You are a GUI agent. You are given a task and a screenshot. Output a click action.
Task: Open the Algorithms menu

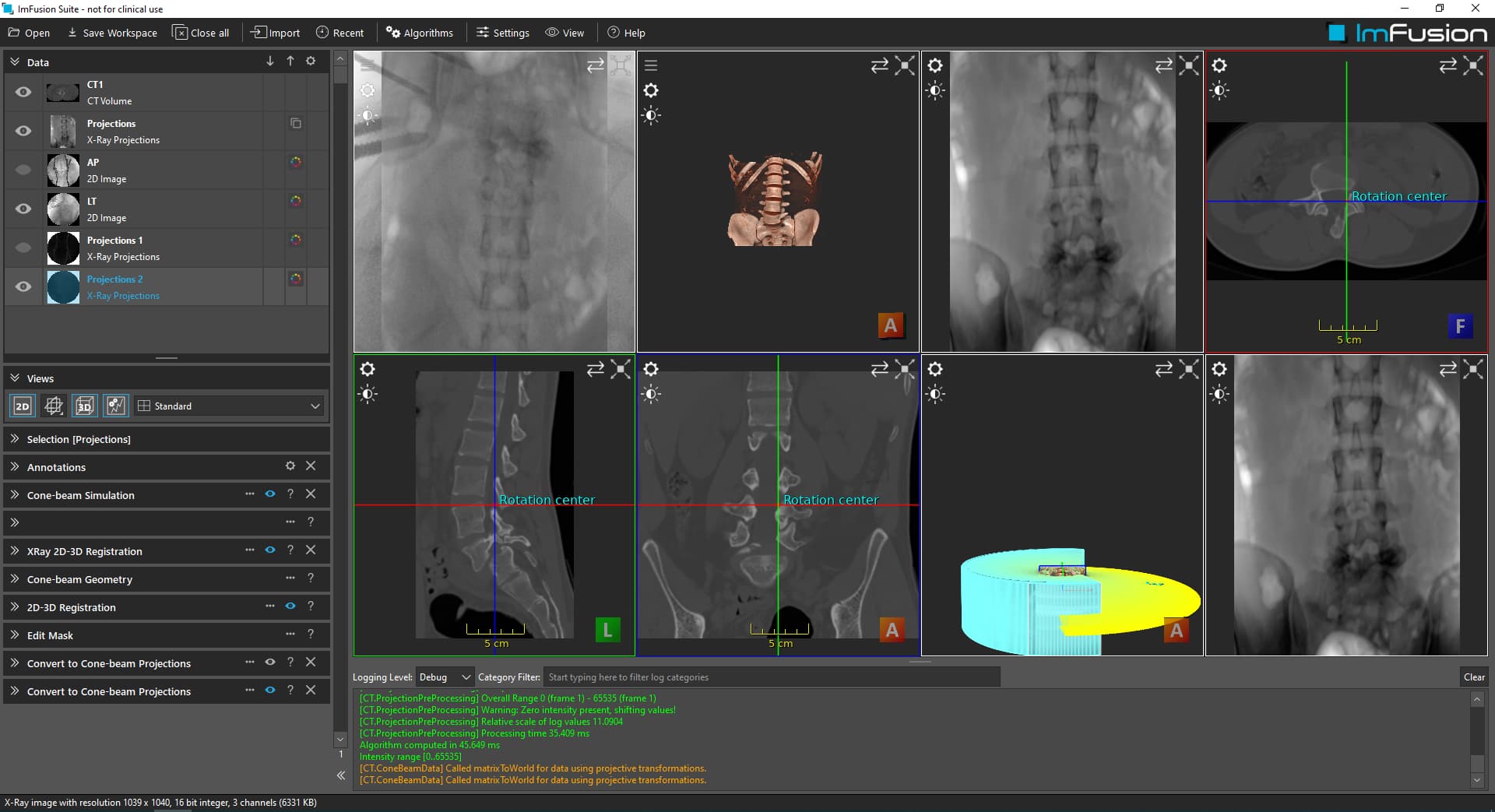[420, 33]
